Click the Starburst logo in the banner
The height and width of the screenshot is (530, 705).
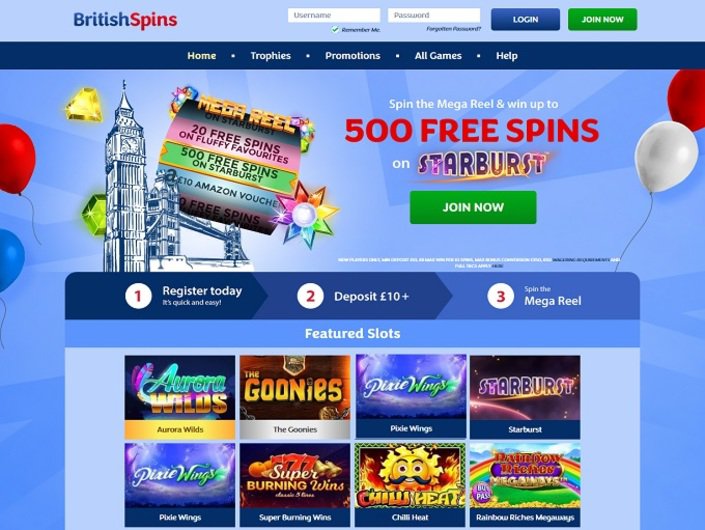480,165
